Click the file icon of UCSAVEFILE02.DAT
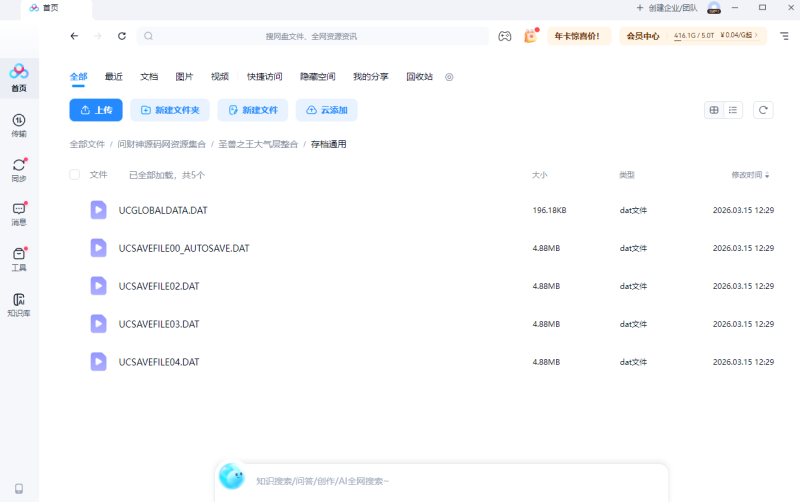This screenshot has width=800, height=502. (x=98, y=286)
